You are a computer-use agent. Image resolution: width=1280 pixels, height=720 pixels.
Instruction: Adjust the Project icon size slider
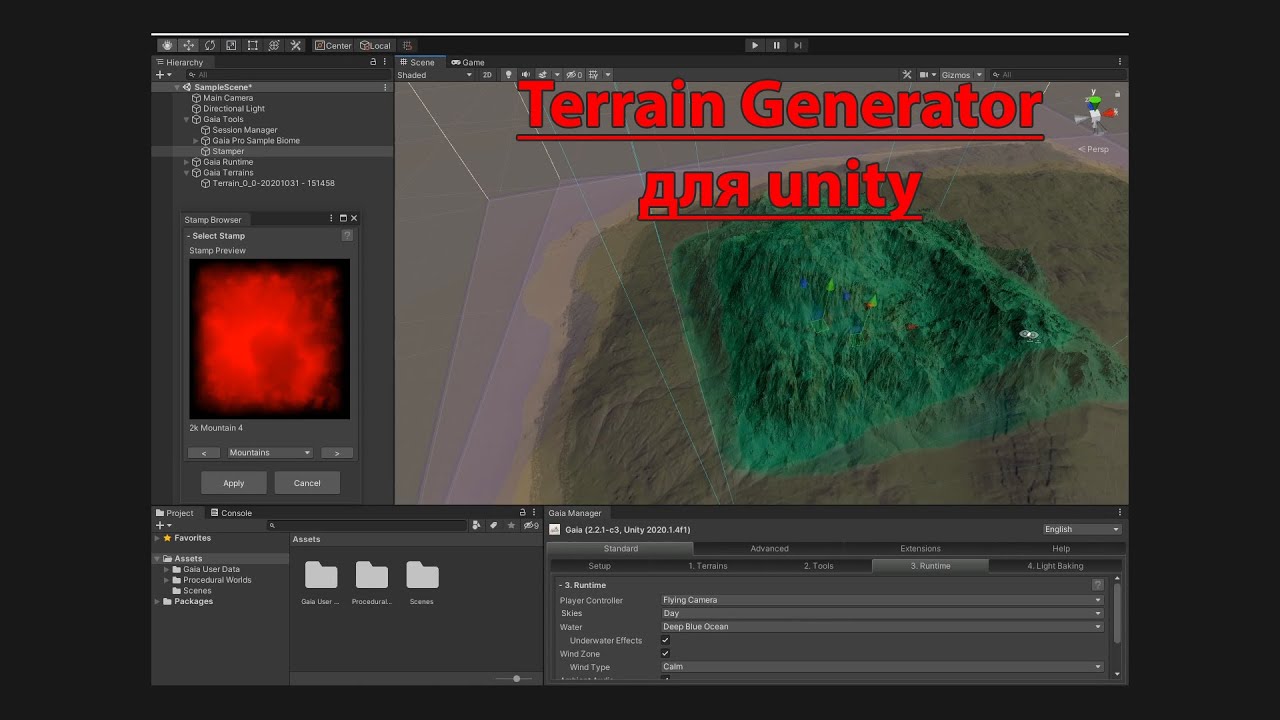515,679
